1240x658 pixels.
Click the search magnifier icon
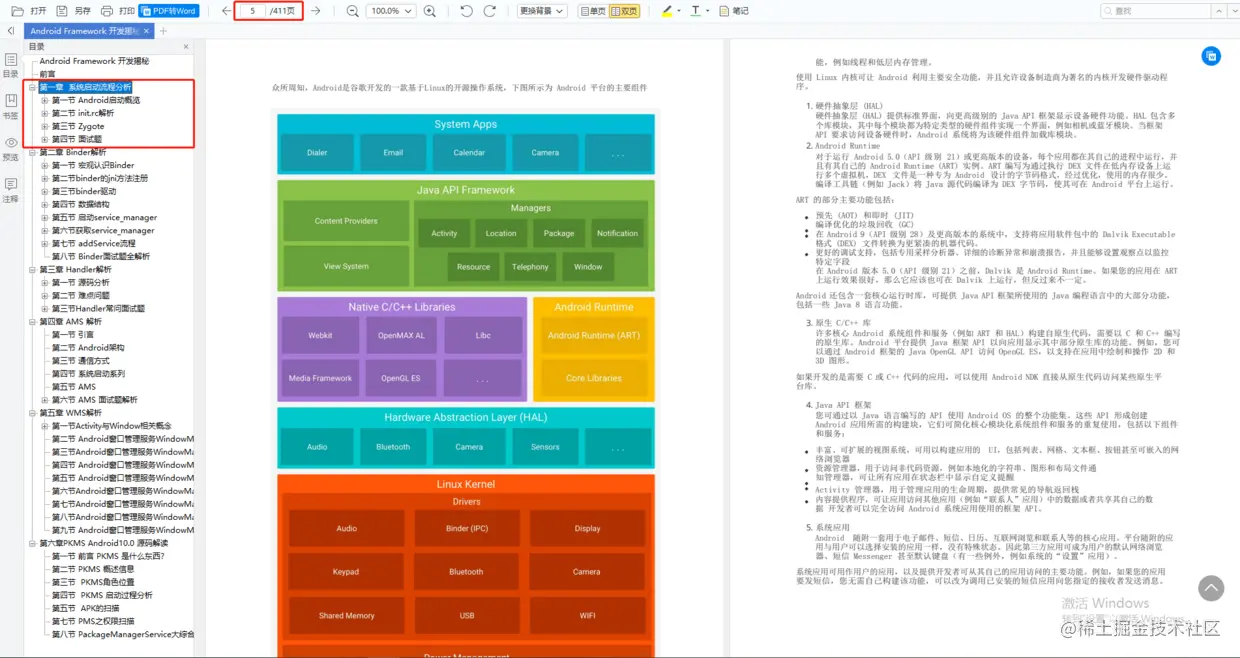point(1108,11)
